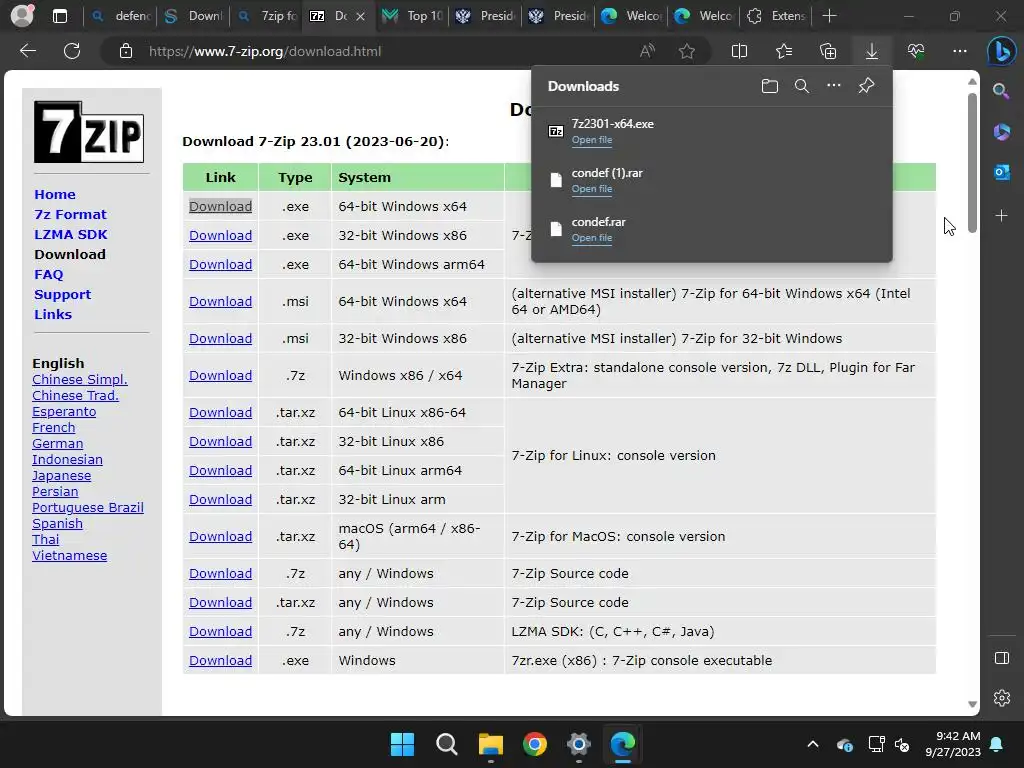The image size is (1024, 768).
Task: Switch to the first 'Presid' tab
Action: pyautogui.click(x=486, y=16)
